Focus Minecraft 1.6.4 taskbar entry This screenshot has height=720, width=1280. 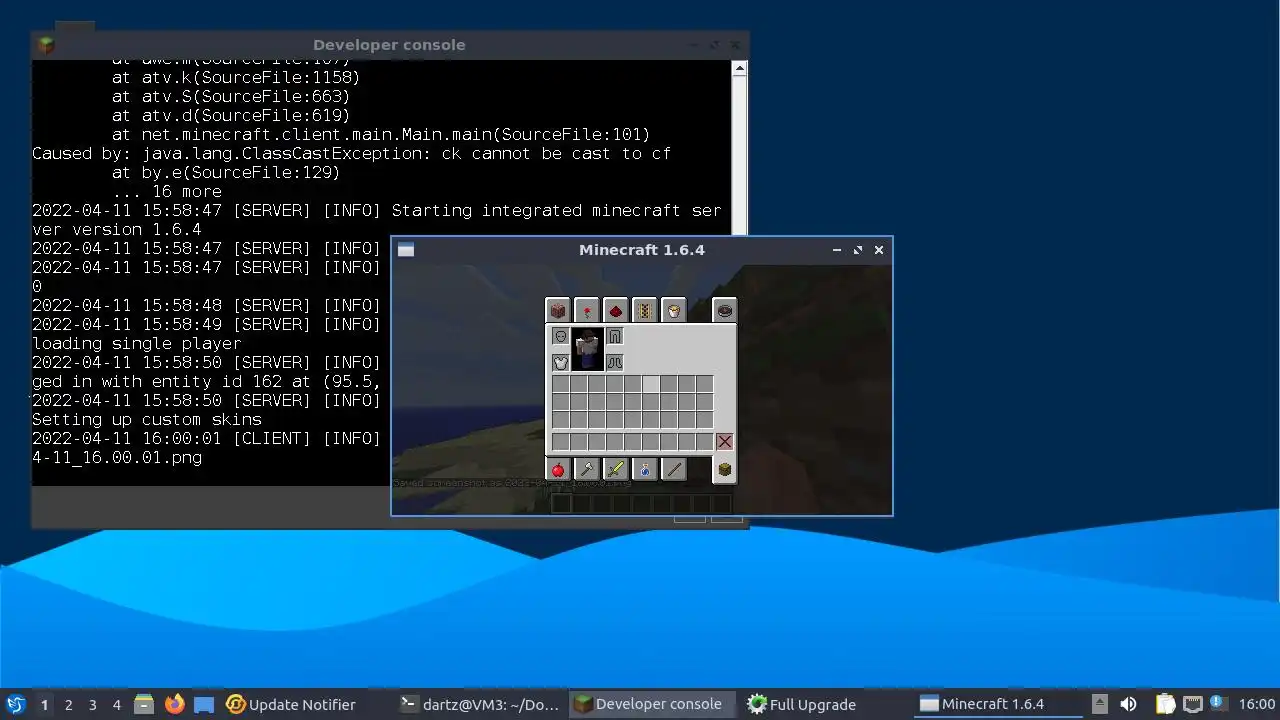click(x=1000, y=704)
